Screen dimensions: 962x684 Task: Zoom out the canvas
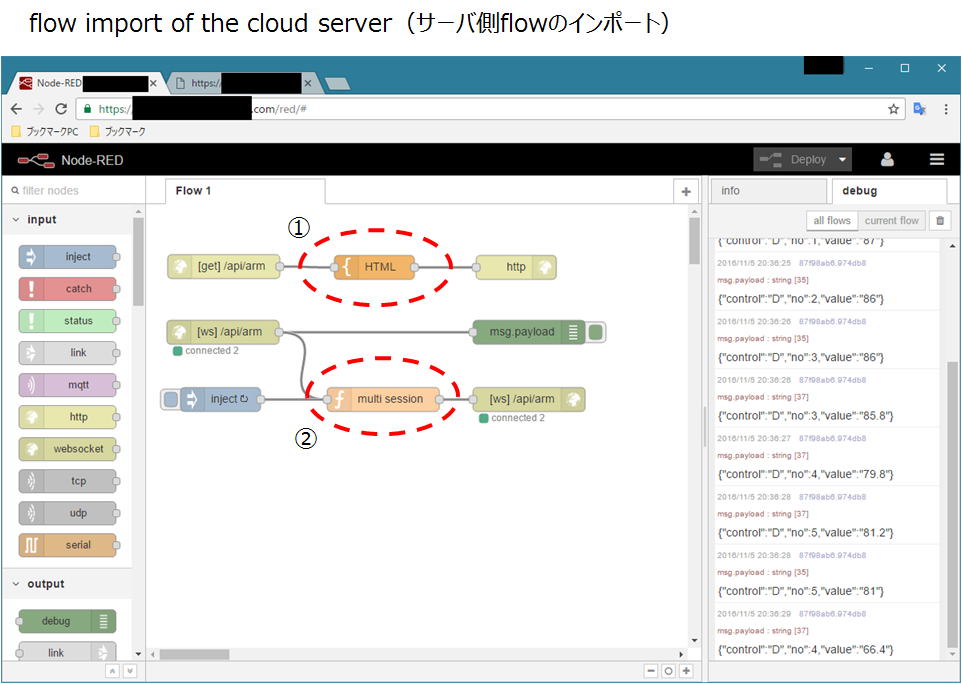652,671
